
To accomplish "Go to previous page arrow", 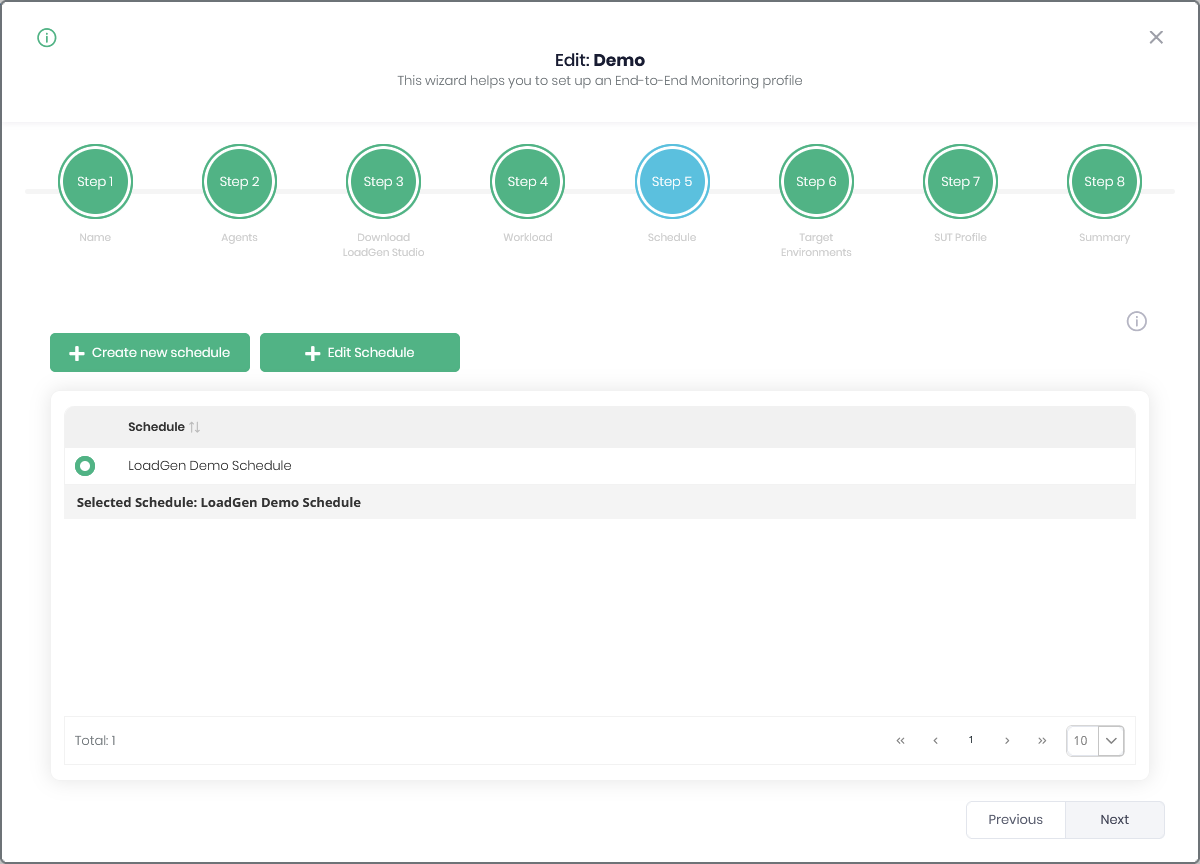I will (935, 741).
